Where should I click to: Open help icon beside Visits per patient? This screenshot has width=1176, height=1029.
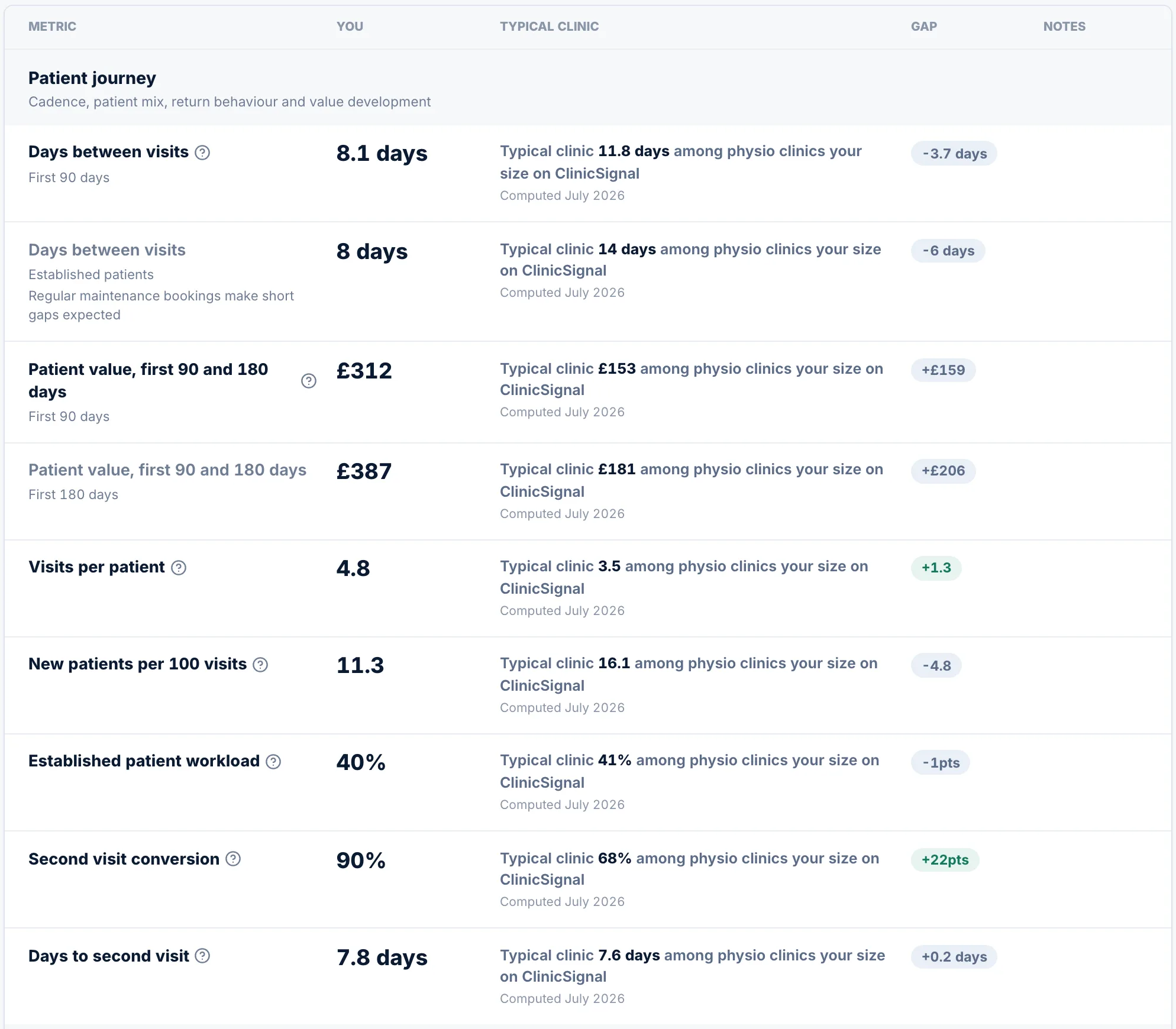pyautogui.click(x=179, y=568)
